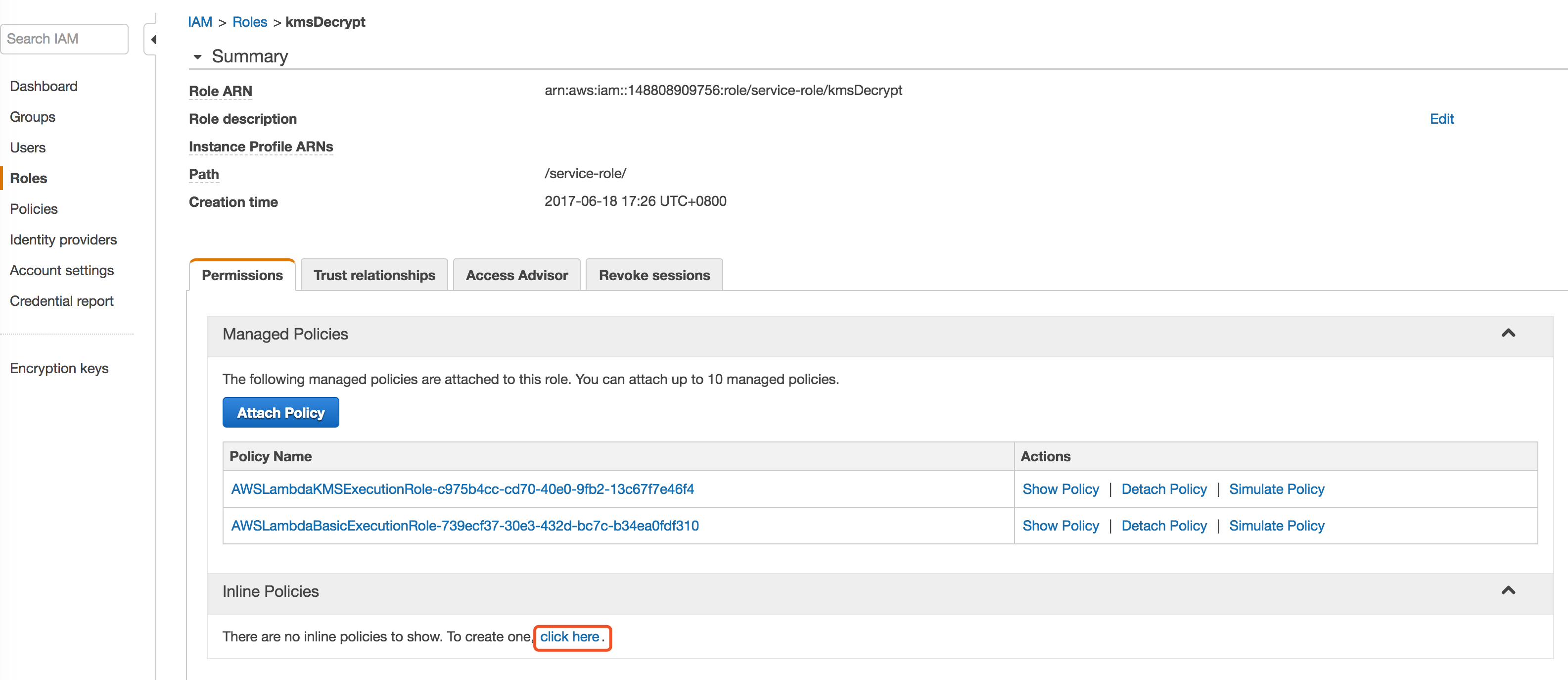Click the role ARN value text
Screen dimensions: 1568x680
(723, 91)
